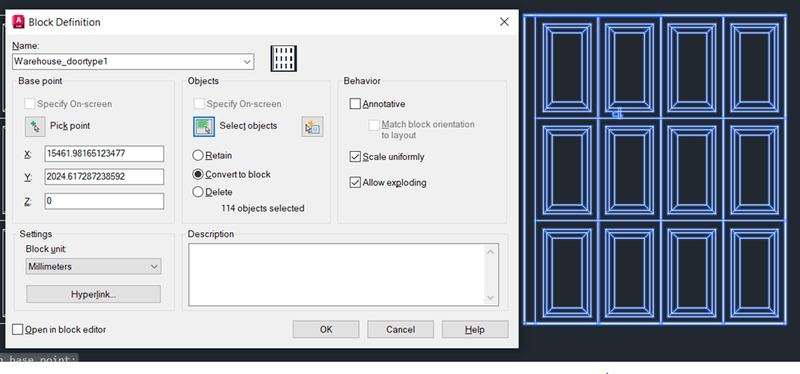800x374 pixels.
Task: Open the Block unit Millimeters dropdown
Action: point(93,266)
